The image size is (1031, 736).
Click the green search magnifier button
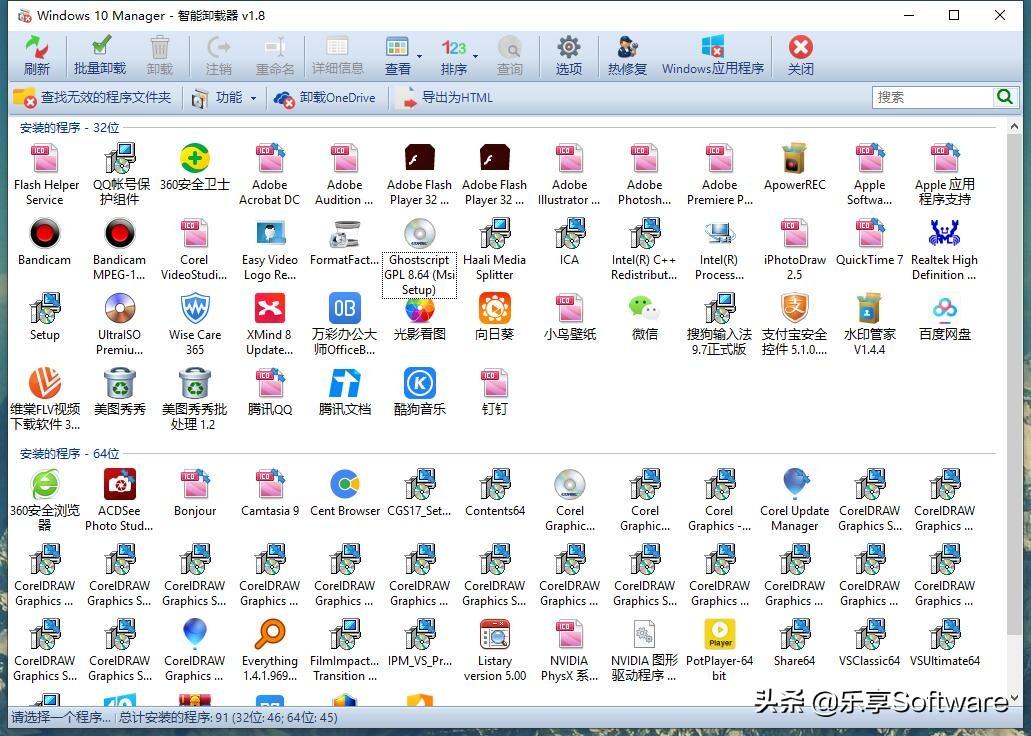(1005, 97)
